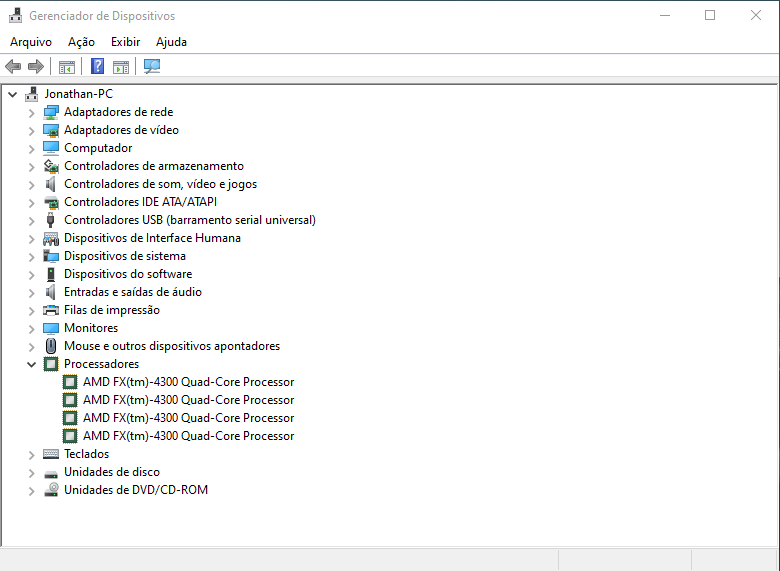The width and height of the screenshot is (780, 571).
Task: Select Entradas e saídas de áudio label
Action: point(133,292)
